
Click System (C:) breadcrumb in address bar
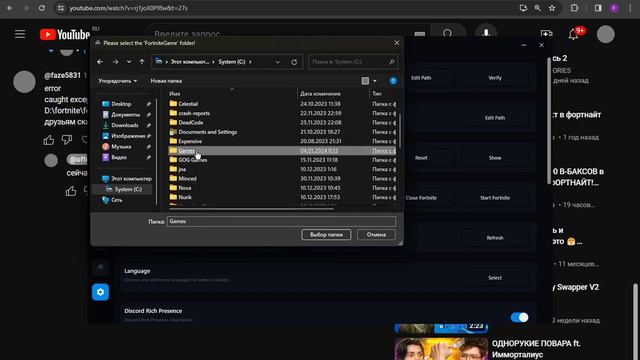[231, 62]
